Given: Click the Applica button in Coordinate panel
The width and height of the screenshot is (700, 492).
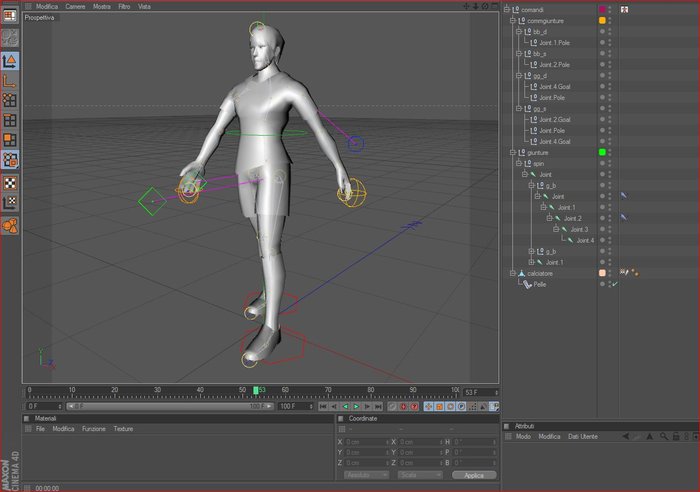Looking at the screenshot, I should click(474, 475).
